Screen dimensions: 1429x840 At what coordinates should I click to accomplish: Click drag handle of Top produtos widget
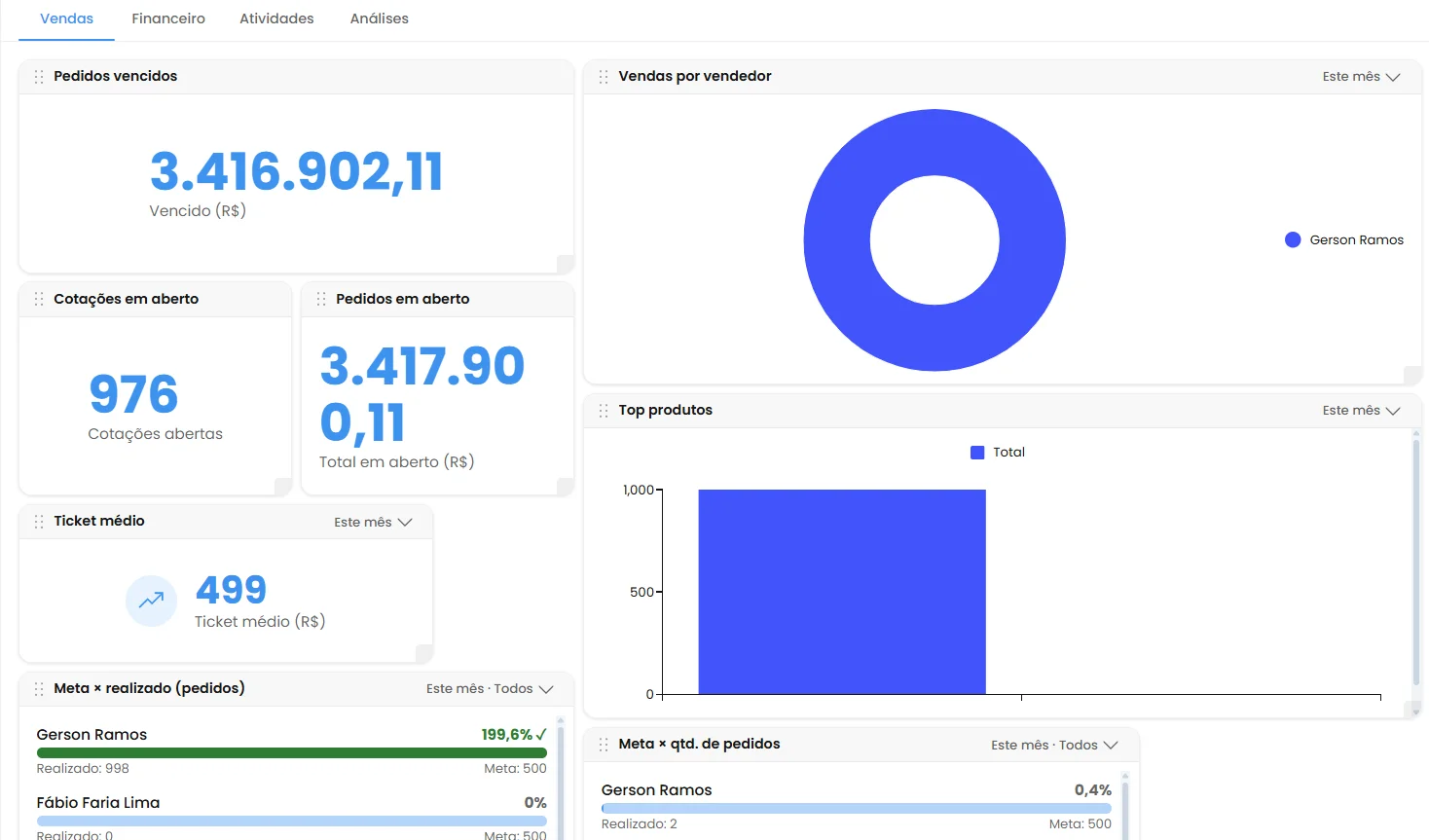point(604,411)
